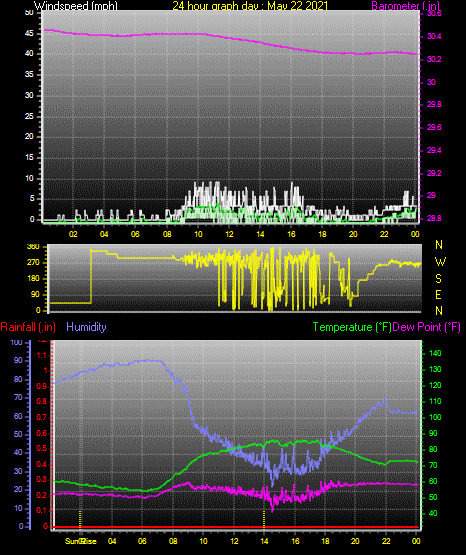Click the yellow dotted sunrise marker line
This screenshot has height=555, width=466.
pos(80,519)
